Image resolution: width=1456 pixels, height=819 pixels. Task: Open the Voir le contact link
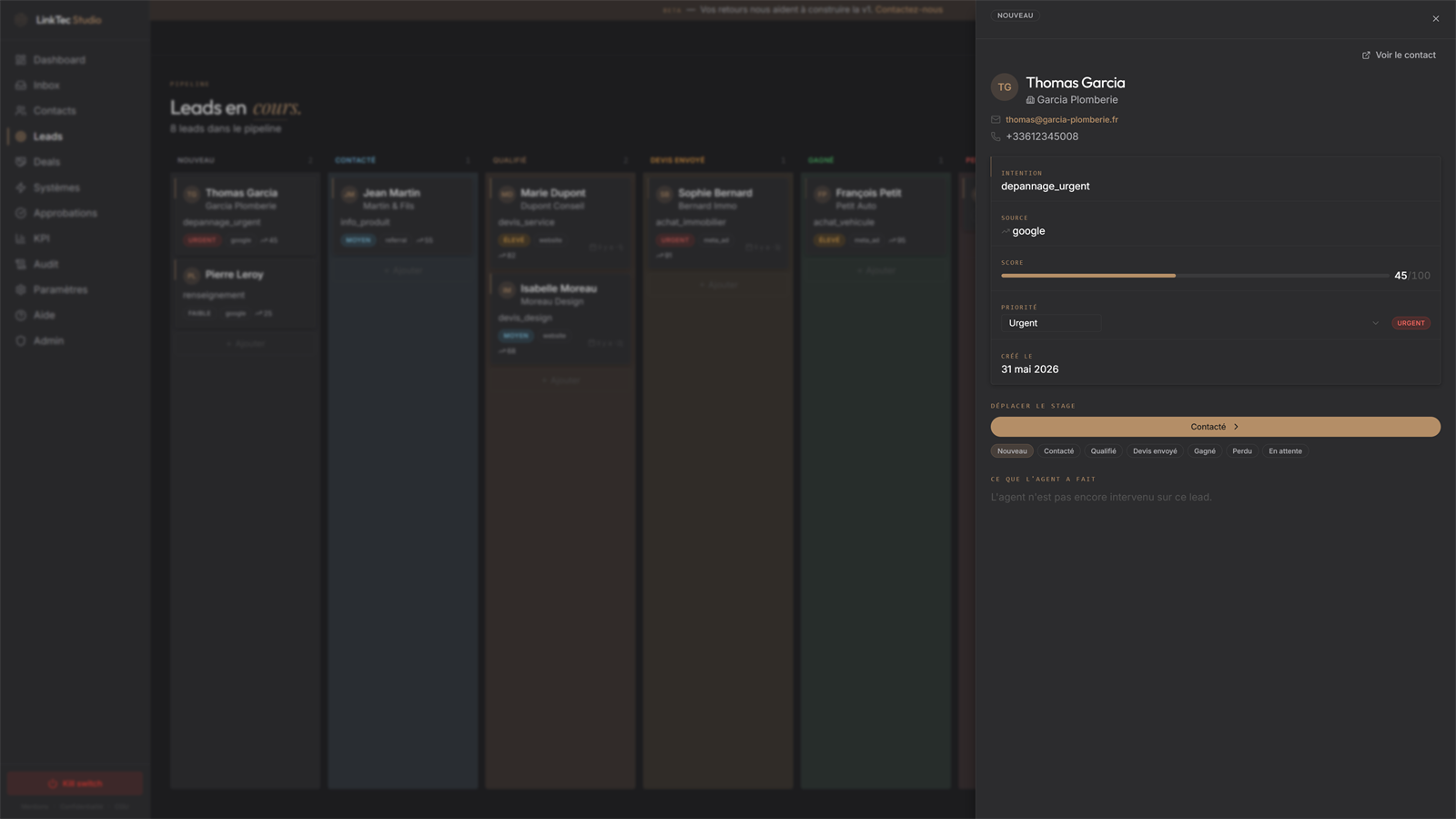(x=1399, y=56)
